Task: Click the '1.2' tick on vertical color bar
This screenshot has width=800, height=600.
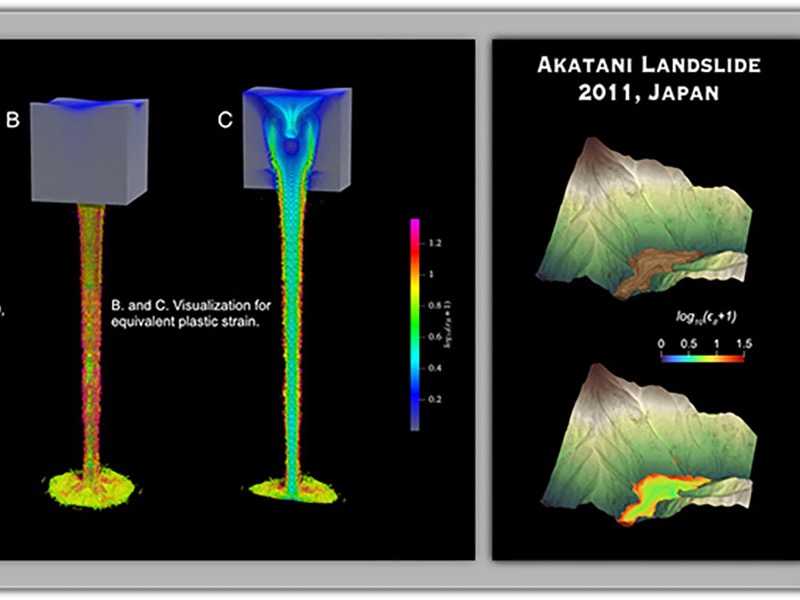Action: coord(434,243)
